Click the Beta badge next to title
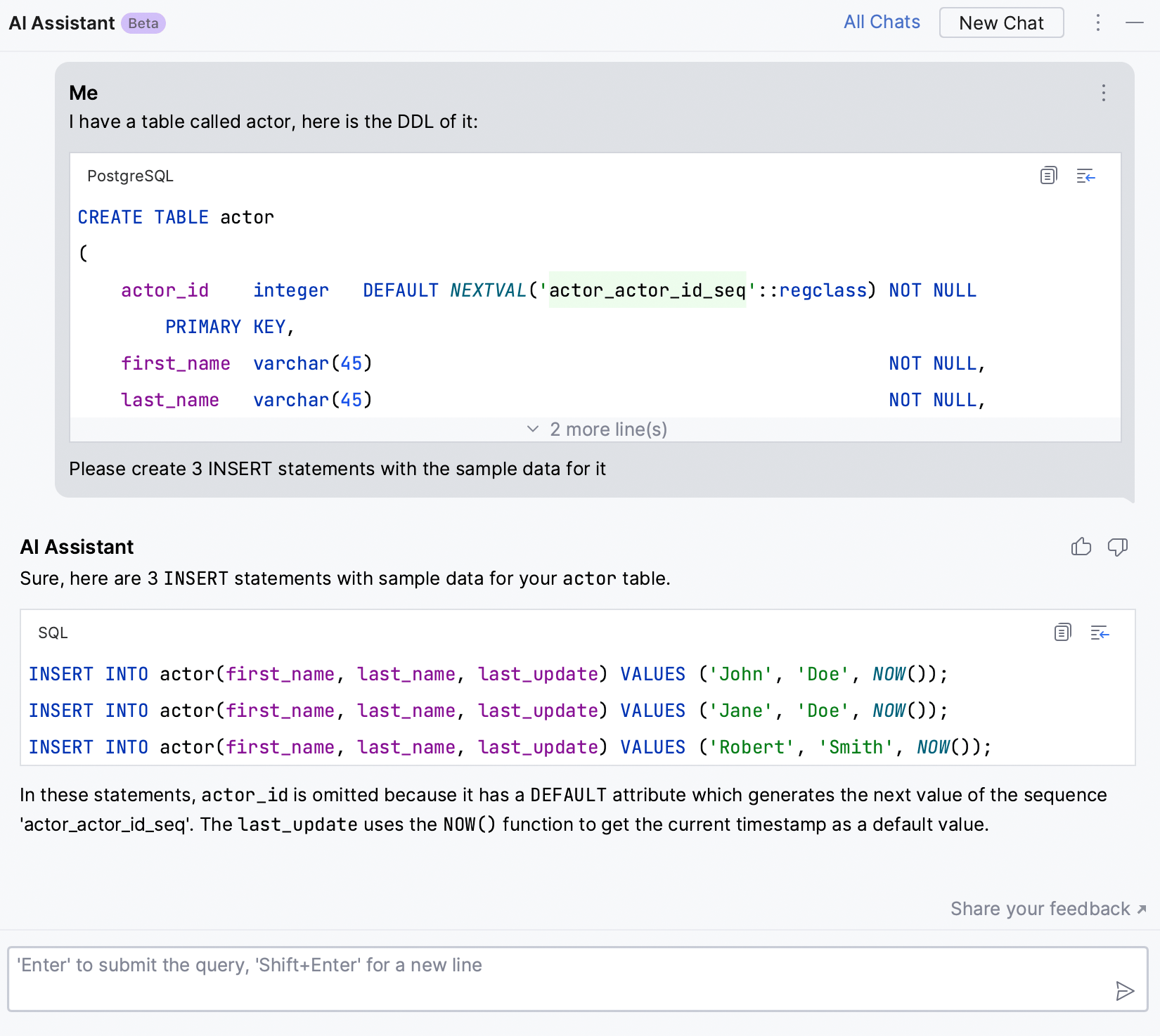This screenshot has width=1160, height=1036. 143,23
